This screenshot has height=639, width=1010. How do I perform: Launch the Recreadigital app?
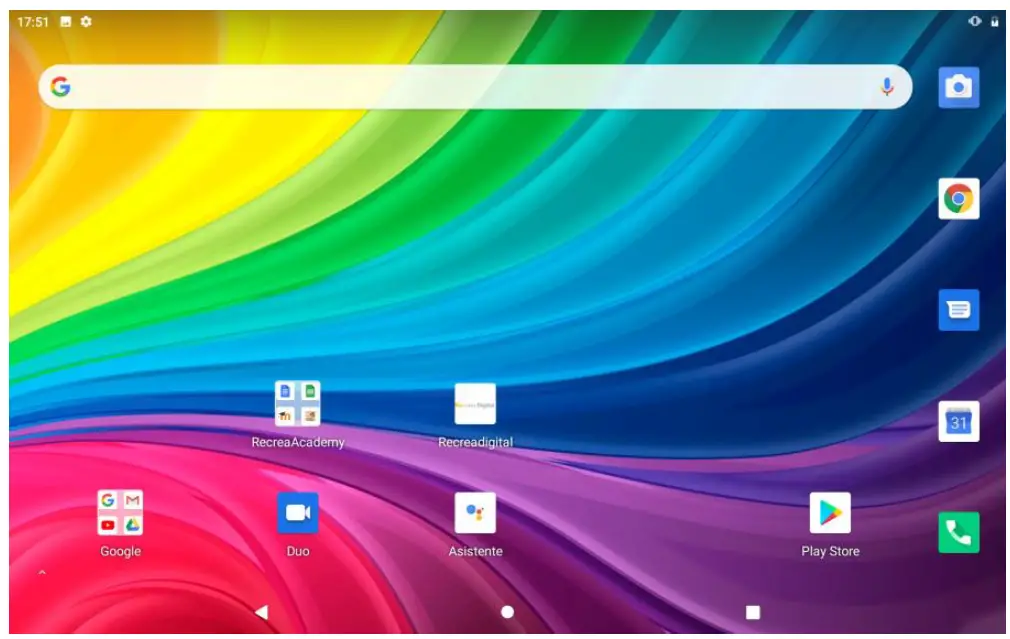[475, 403]
